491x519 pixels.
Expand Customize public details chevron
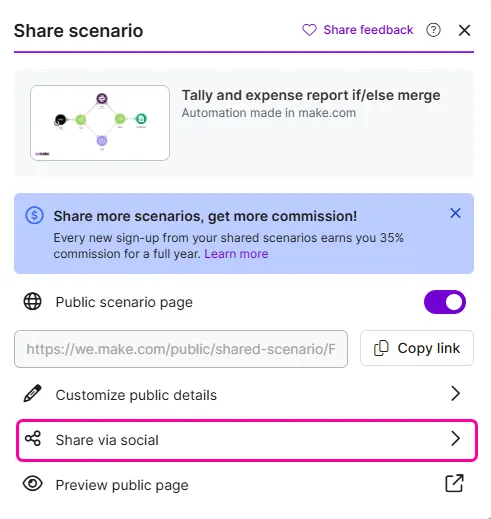pos(455,394)
